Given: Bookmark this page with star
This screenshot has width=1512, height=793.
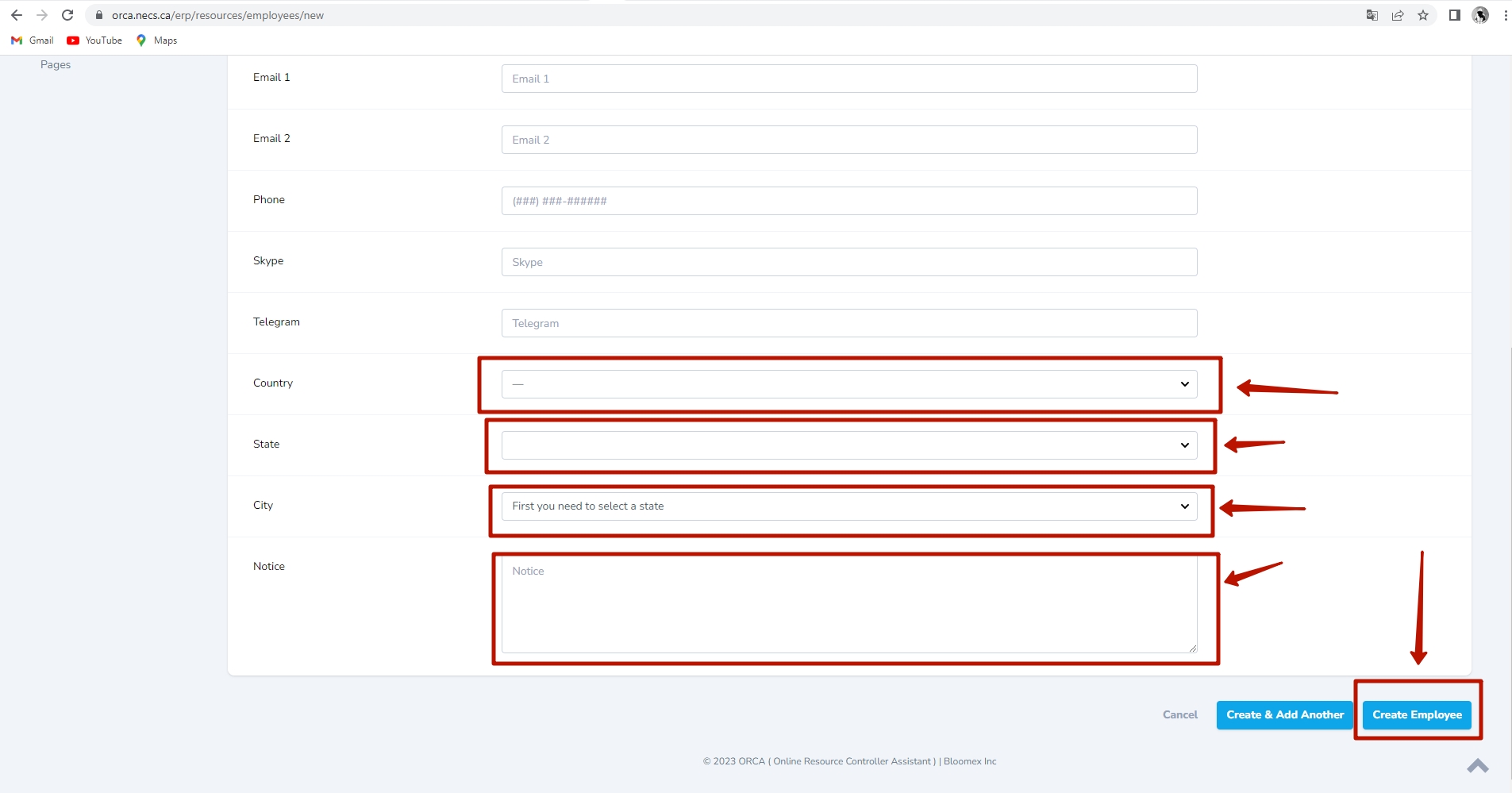Looking at the screenshot, I should (1423, 15).
